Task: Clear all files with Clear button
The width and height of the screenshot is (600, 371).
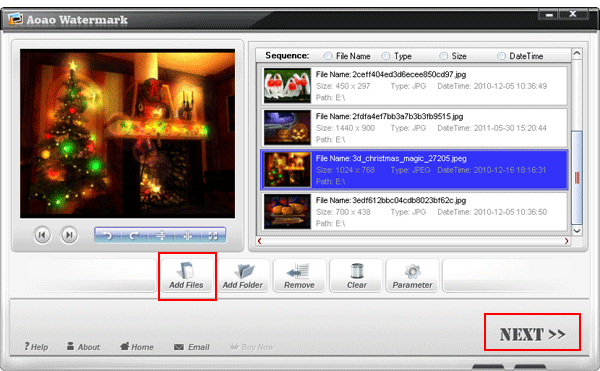Action: [x=356, y=275]
